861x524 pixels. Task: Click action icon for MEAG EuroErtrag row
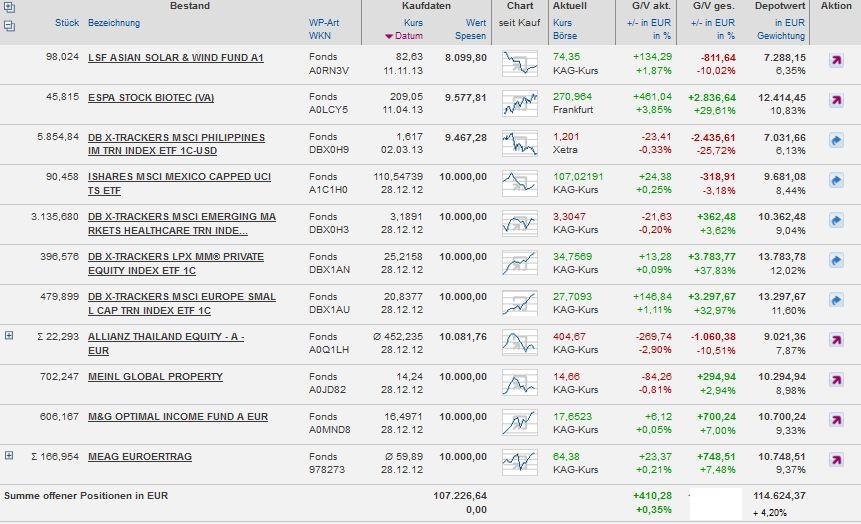(836, 461)
